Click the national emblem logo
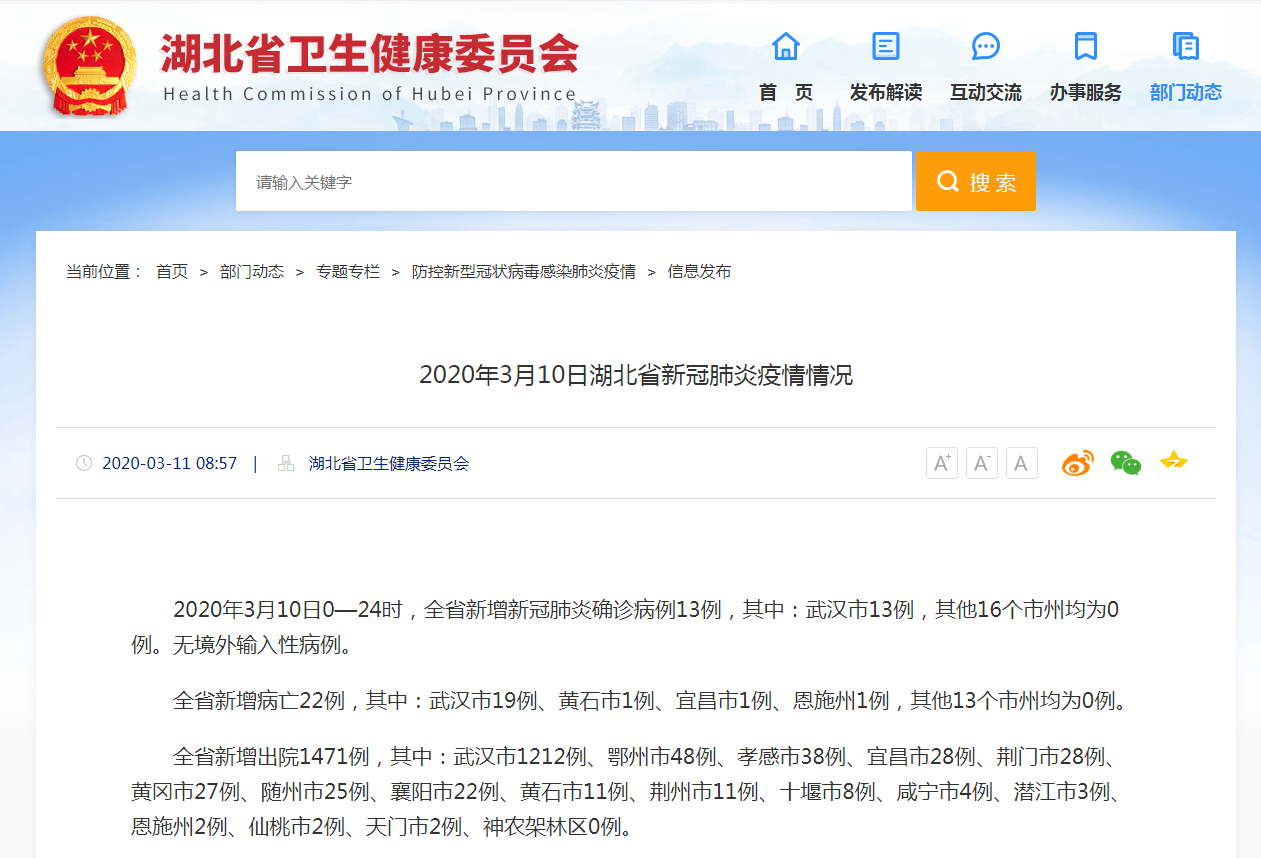1261x858 pixels. click(90, 65)
